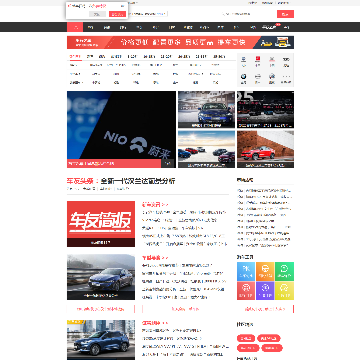Select the first red-underlined category tab
The width and height of the screenshot is (360, 360).
click(75, 57)
